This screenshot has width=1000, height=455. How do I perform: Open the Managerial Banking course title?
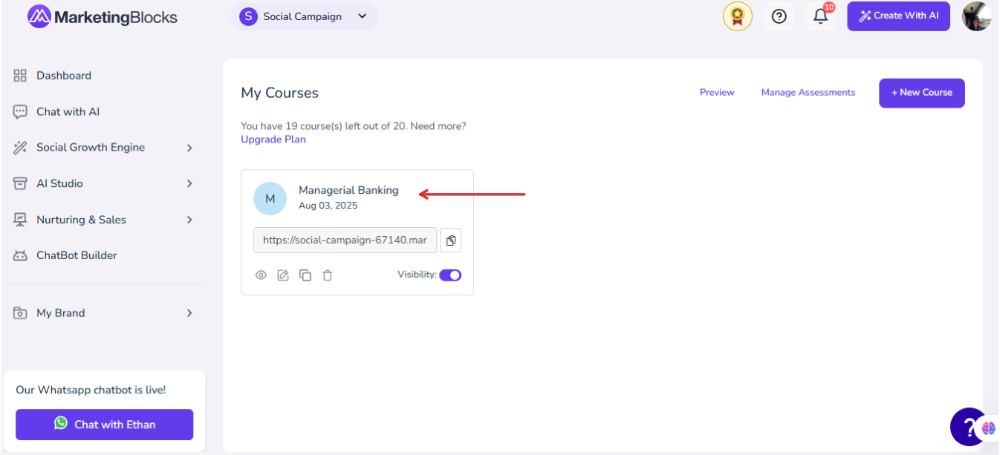348,190
